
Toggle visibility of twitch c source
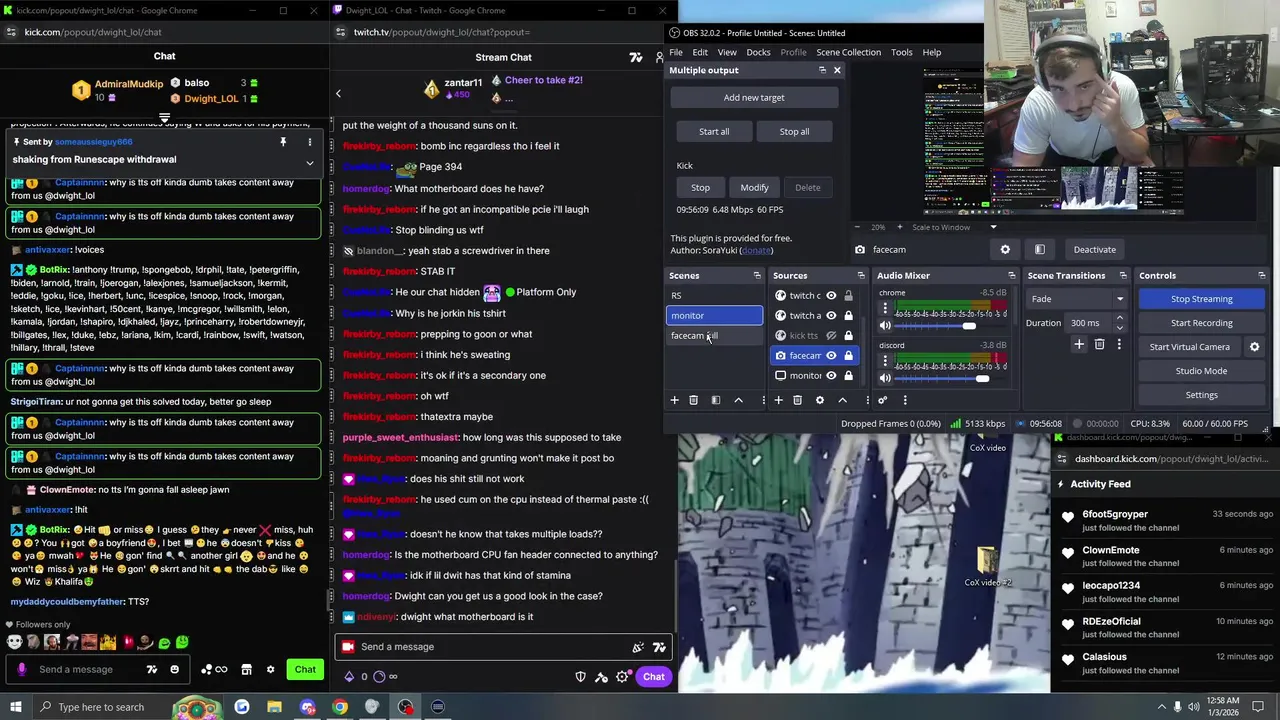(x=831, y=296)
